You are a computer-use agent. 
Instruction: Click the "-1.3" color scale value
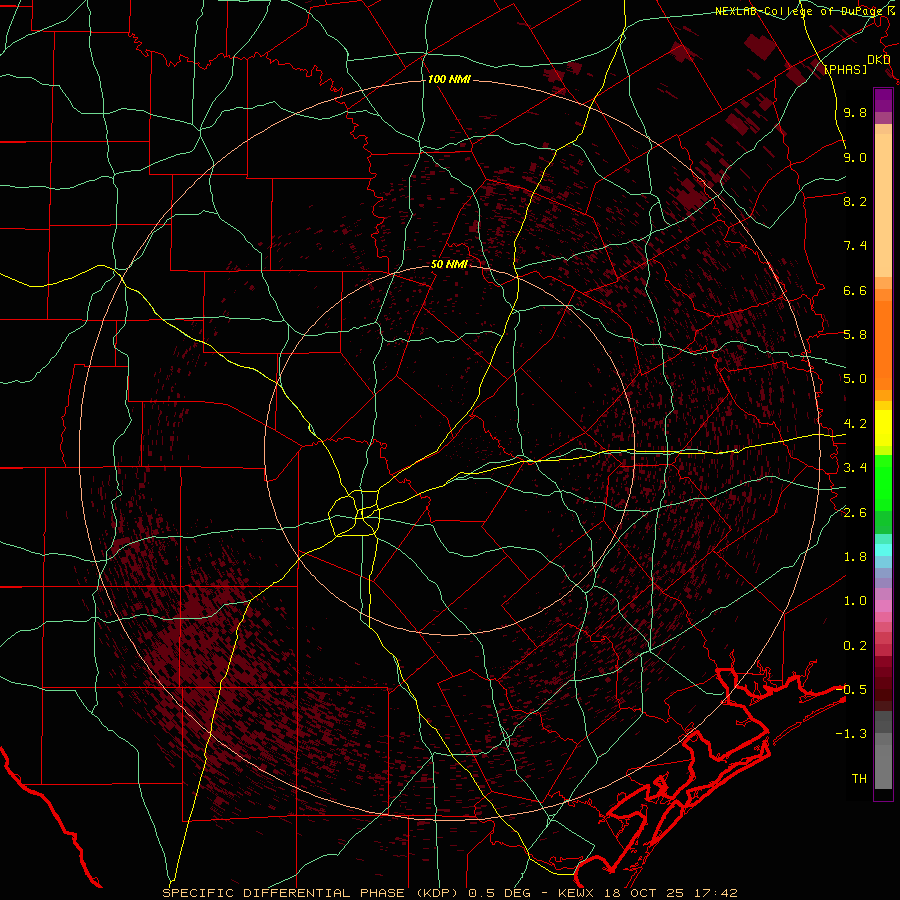[x=851, y=734]
